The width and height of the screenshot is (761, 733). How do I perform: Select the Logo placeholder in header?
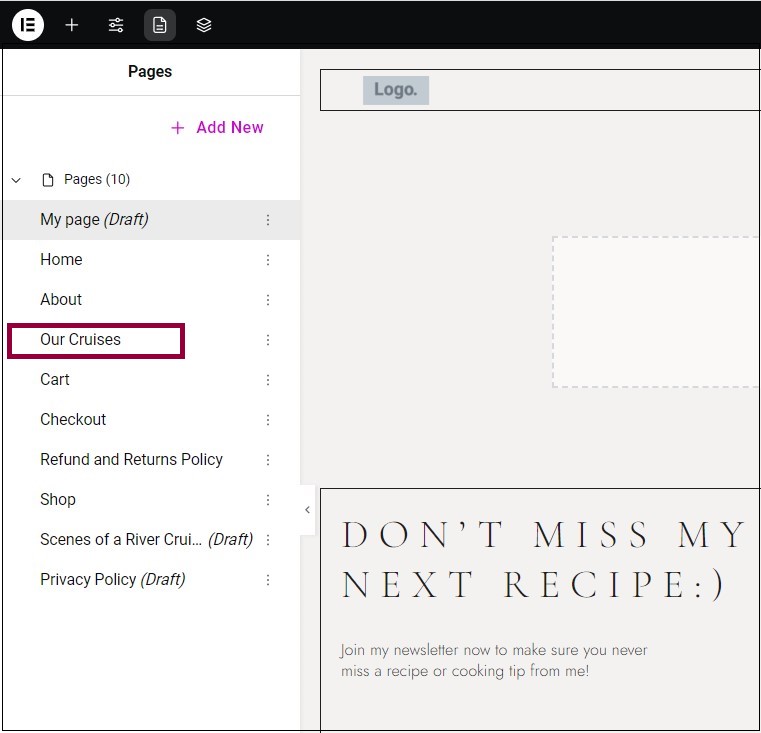(x=396, y=90)
